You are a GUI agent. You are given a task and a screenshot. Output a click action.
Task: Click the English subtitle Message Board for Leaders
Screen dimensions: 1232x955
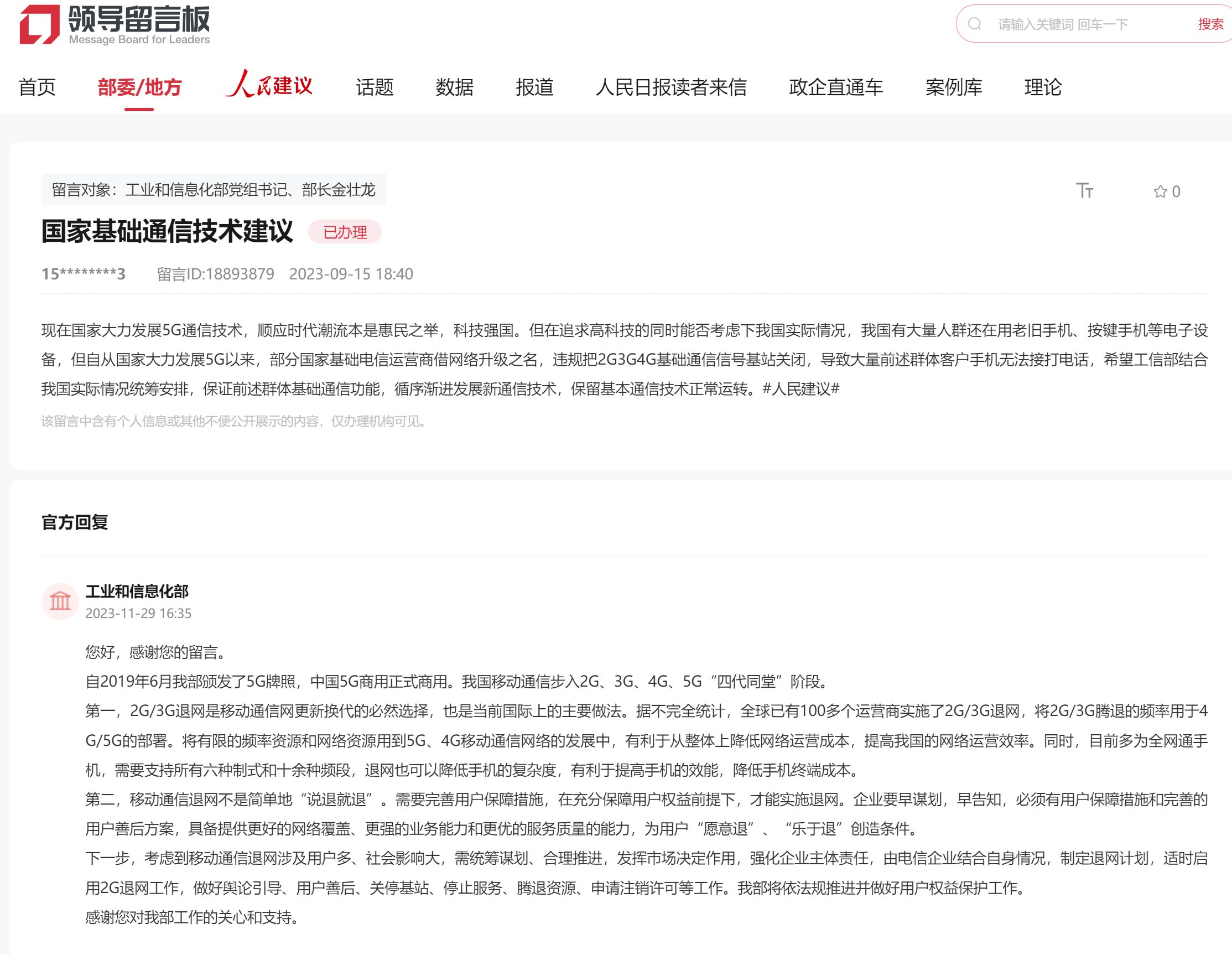coord(139,39)
